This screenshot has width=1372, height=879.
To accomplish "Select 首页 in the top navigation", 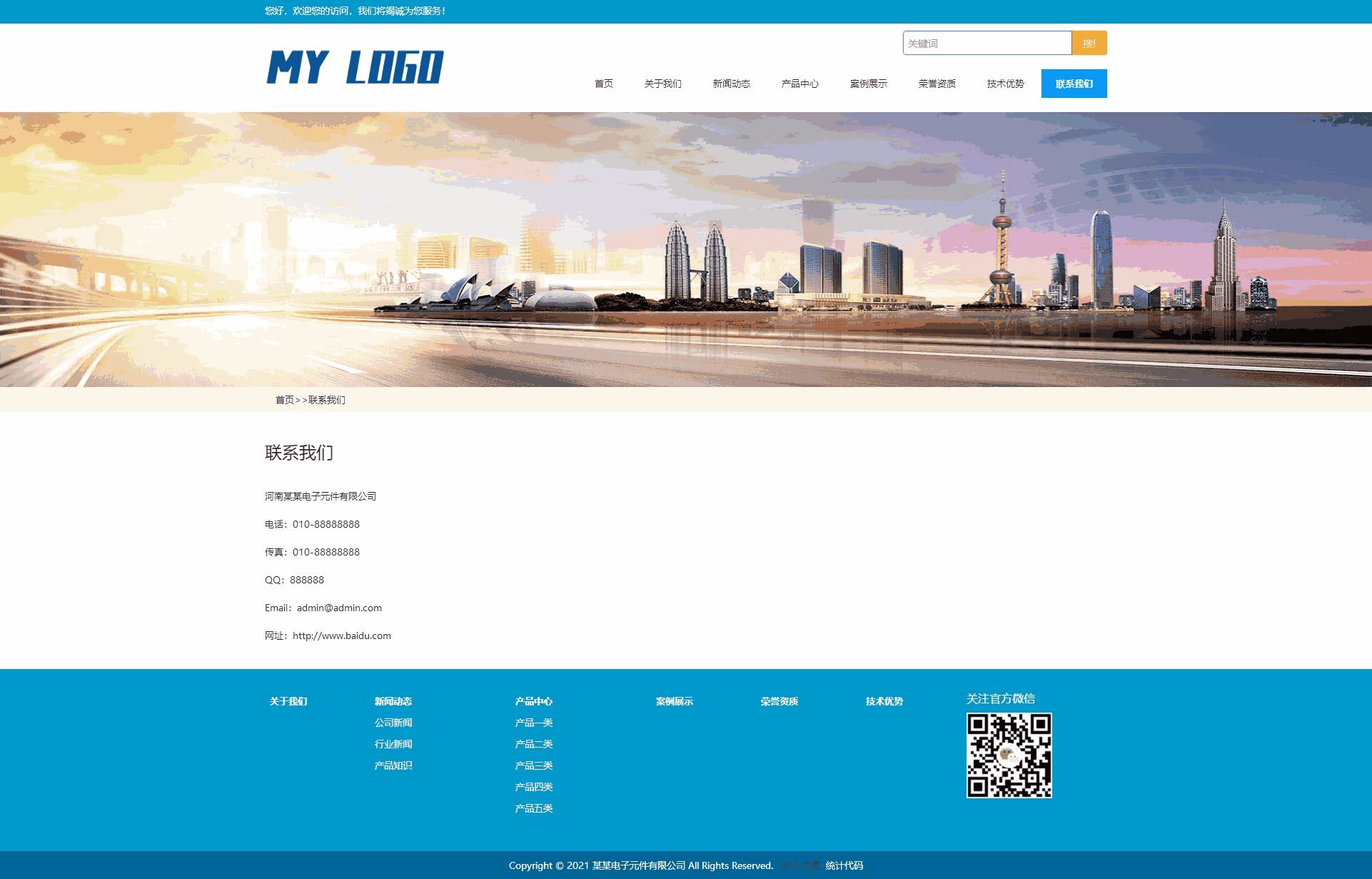I will pyautogui.click(x=603, y=83).
